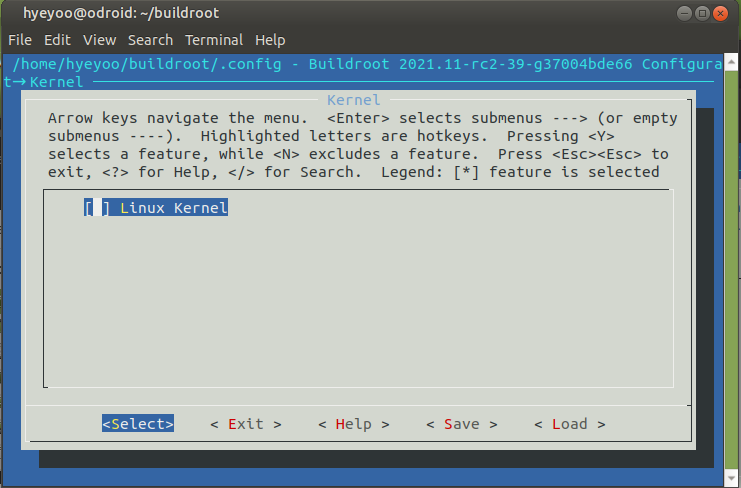Open the Edit menu
Viewport: 741px width, 488px height.
[57, 40]
